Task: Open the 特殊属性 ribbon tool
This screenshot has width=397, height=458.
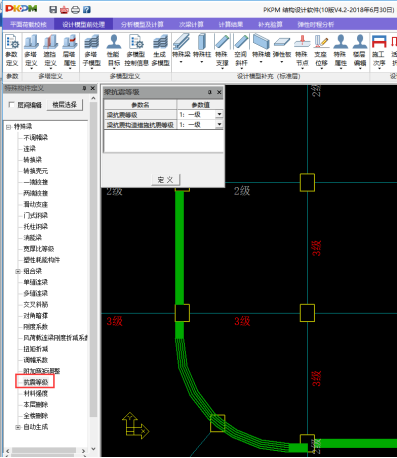Action: (x=341, y=50)
